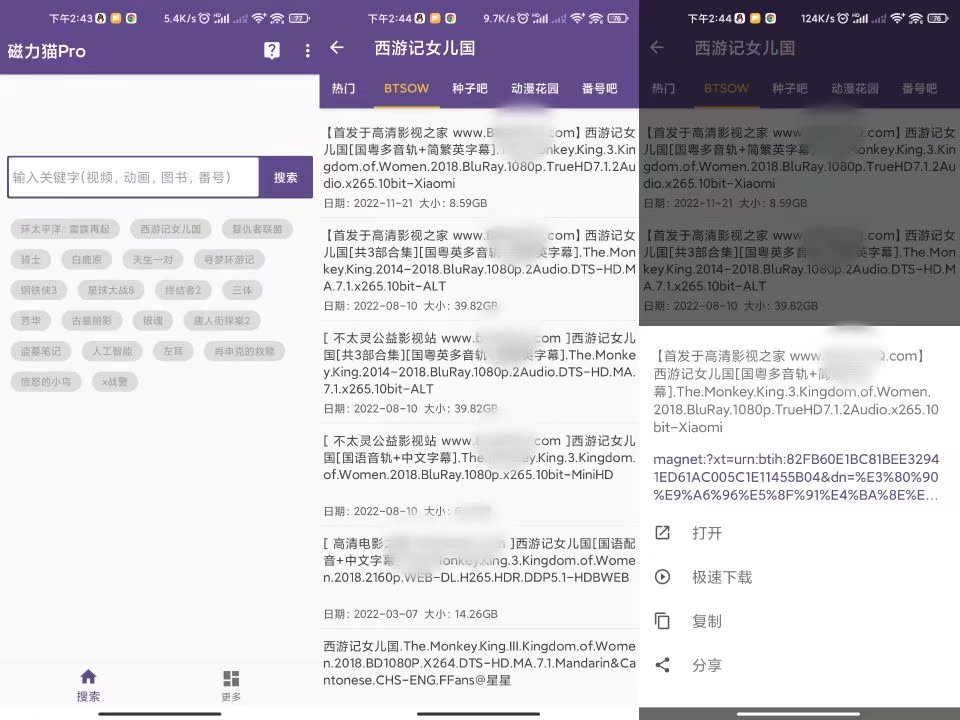Tap the 复制 copy icon in the bottom sheet

662,621
